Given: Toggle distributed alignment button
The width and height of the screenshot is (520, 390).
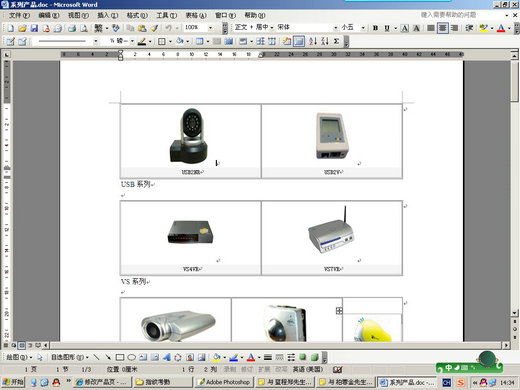Looking at the screenshot, I should [x=454, y=28].
